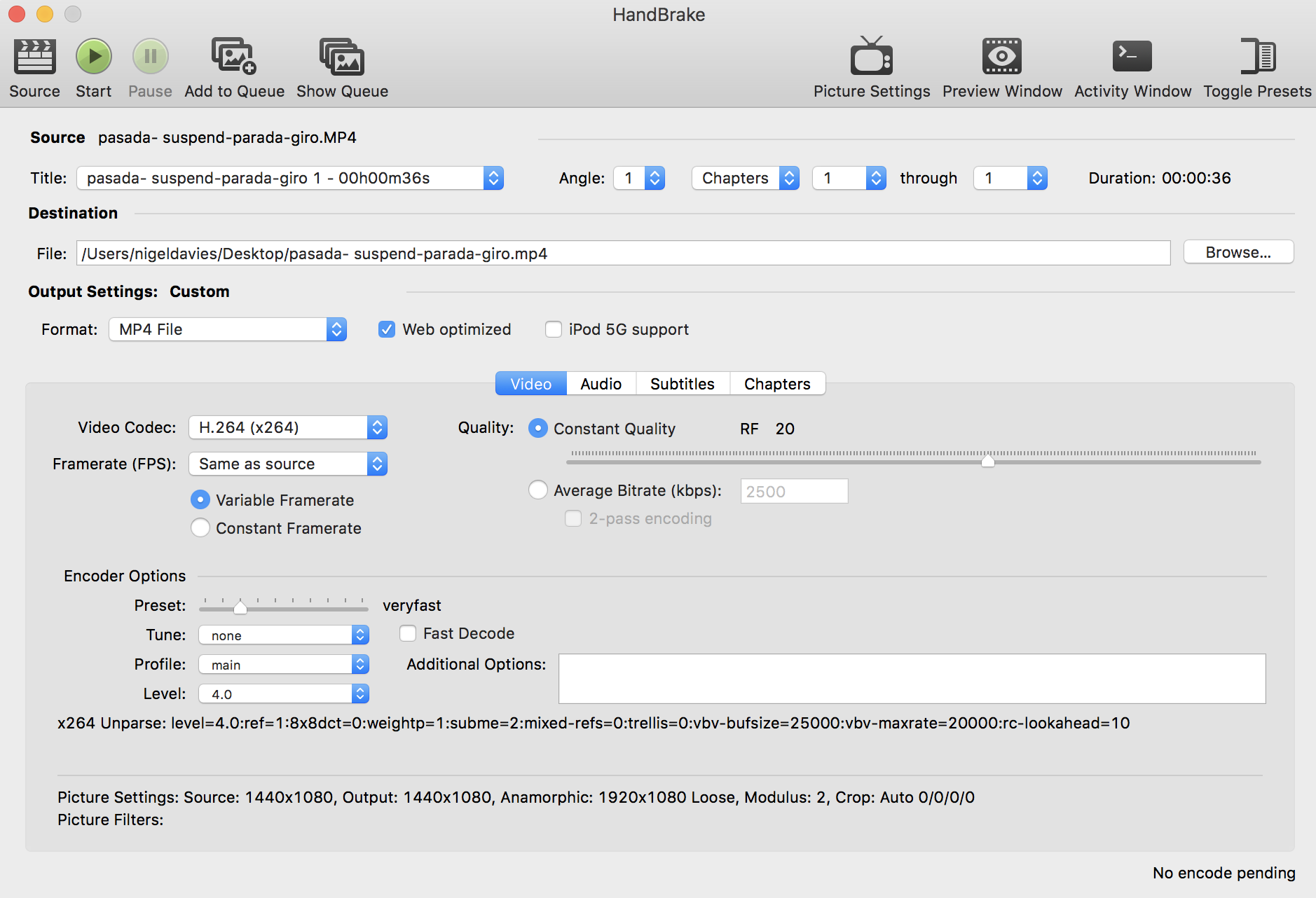Open the Angle dropdown

coord(639,178)
